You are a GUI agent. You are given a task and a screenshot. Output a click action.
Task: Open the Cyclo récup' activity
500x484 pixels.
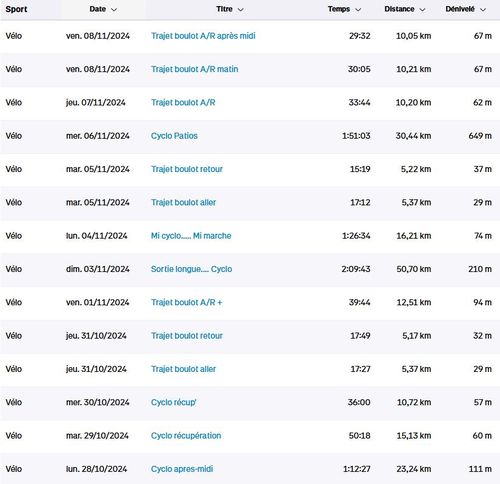click(173, 402)
